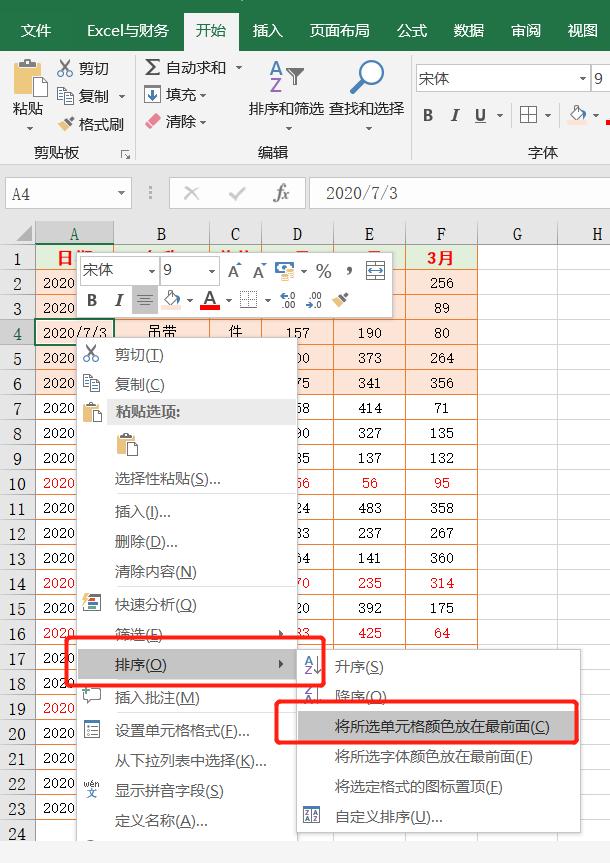610x863 pixels.
Task: Click the Fill (填充) down-arrow icon
Action: pyautogui.click(x=152, y=94)
